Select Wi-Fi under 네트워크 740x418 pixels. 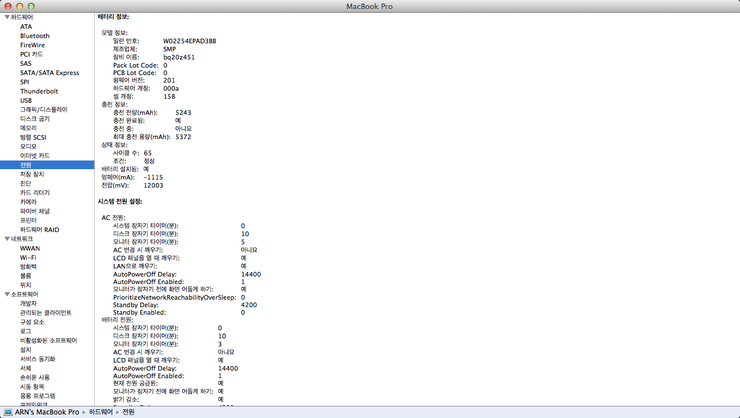(28, 257)
